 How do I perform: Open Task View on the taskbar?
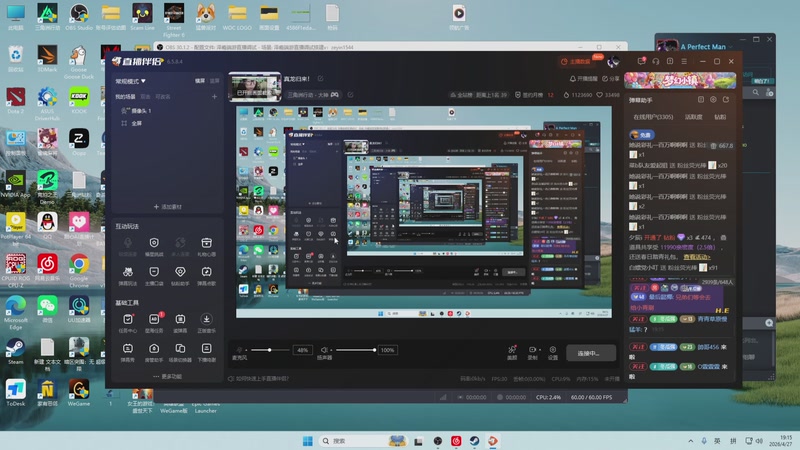pos(418,441)
